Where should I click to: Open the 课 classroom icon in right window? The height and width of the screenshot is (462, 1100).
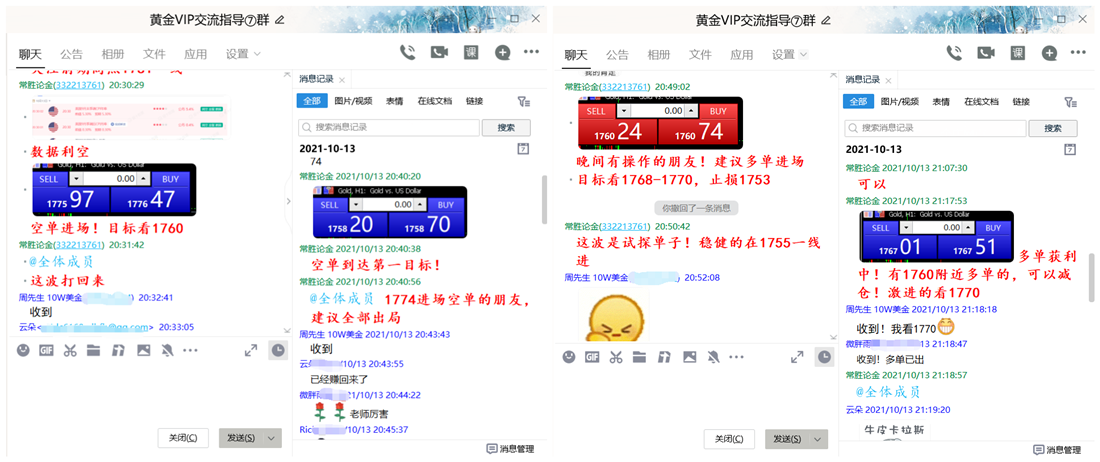[1018, 52]
